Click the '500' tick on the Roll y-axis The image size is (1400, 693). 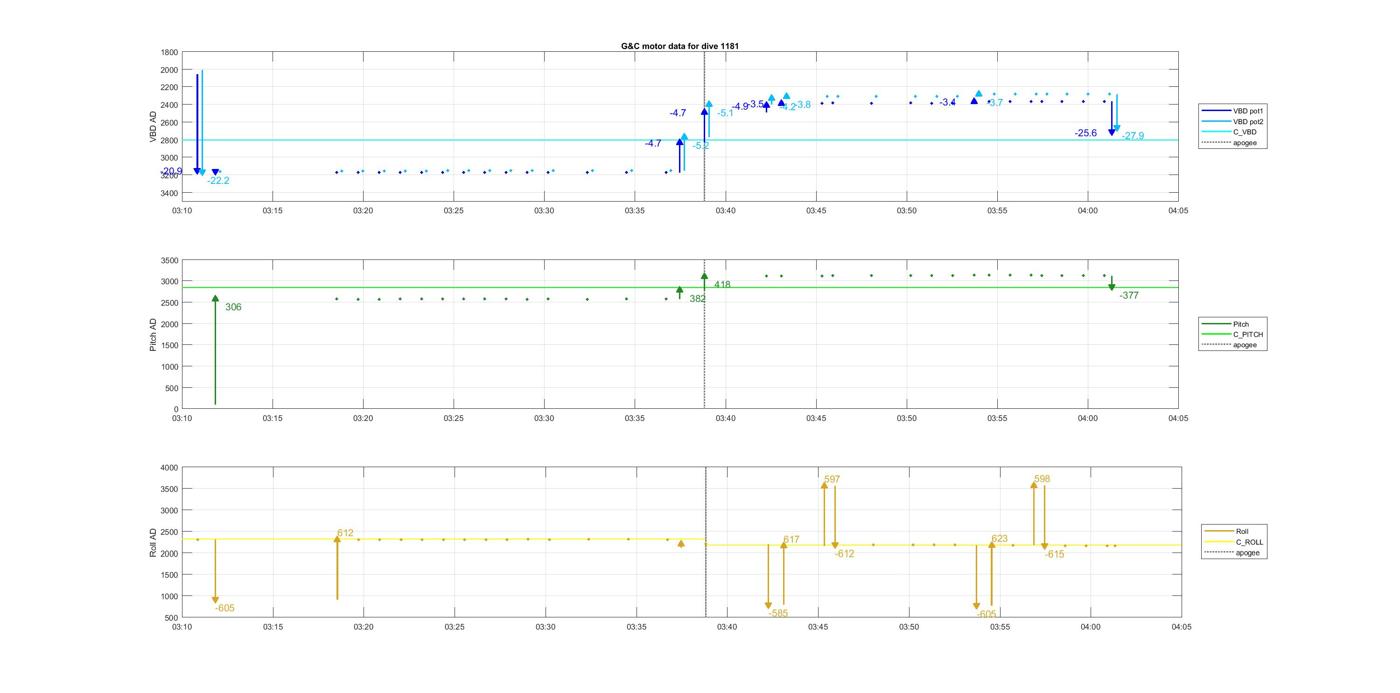coord(173,617)
